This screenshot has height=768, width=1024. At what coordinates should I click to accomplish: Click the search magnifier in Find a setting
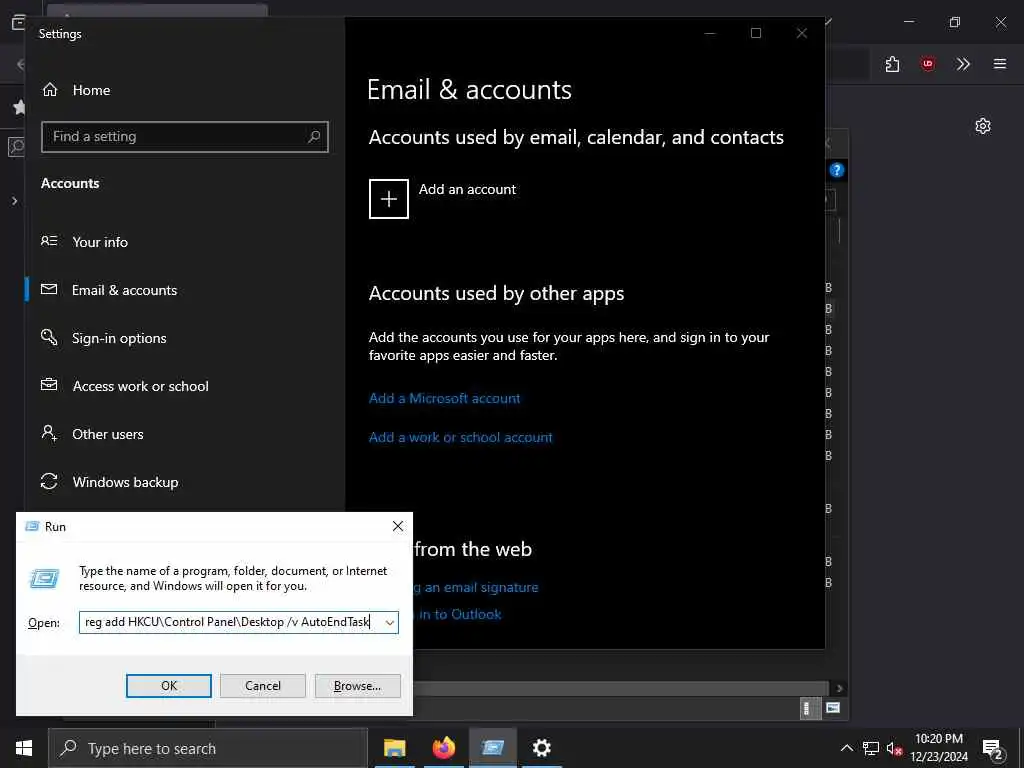[x=314, y=136]
